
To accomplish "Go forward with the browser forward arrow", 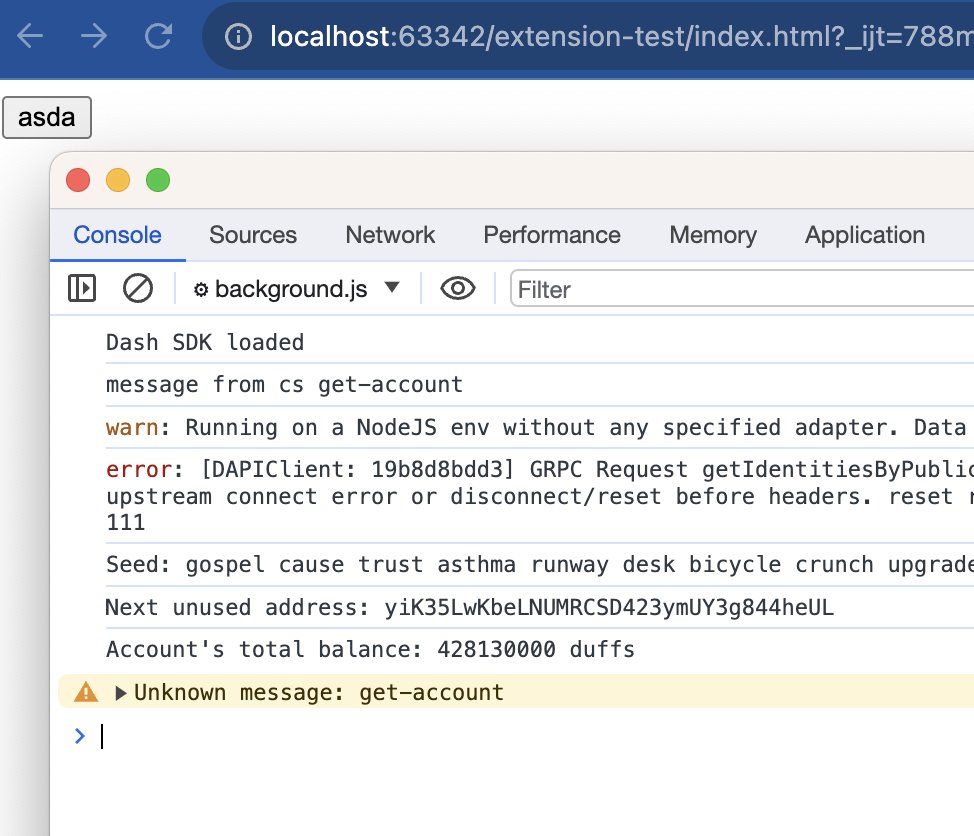I will tap(94, 35).
